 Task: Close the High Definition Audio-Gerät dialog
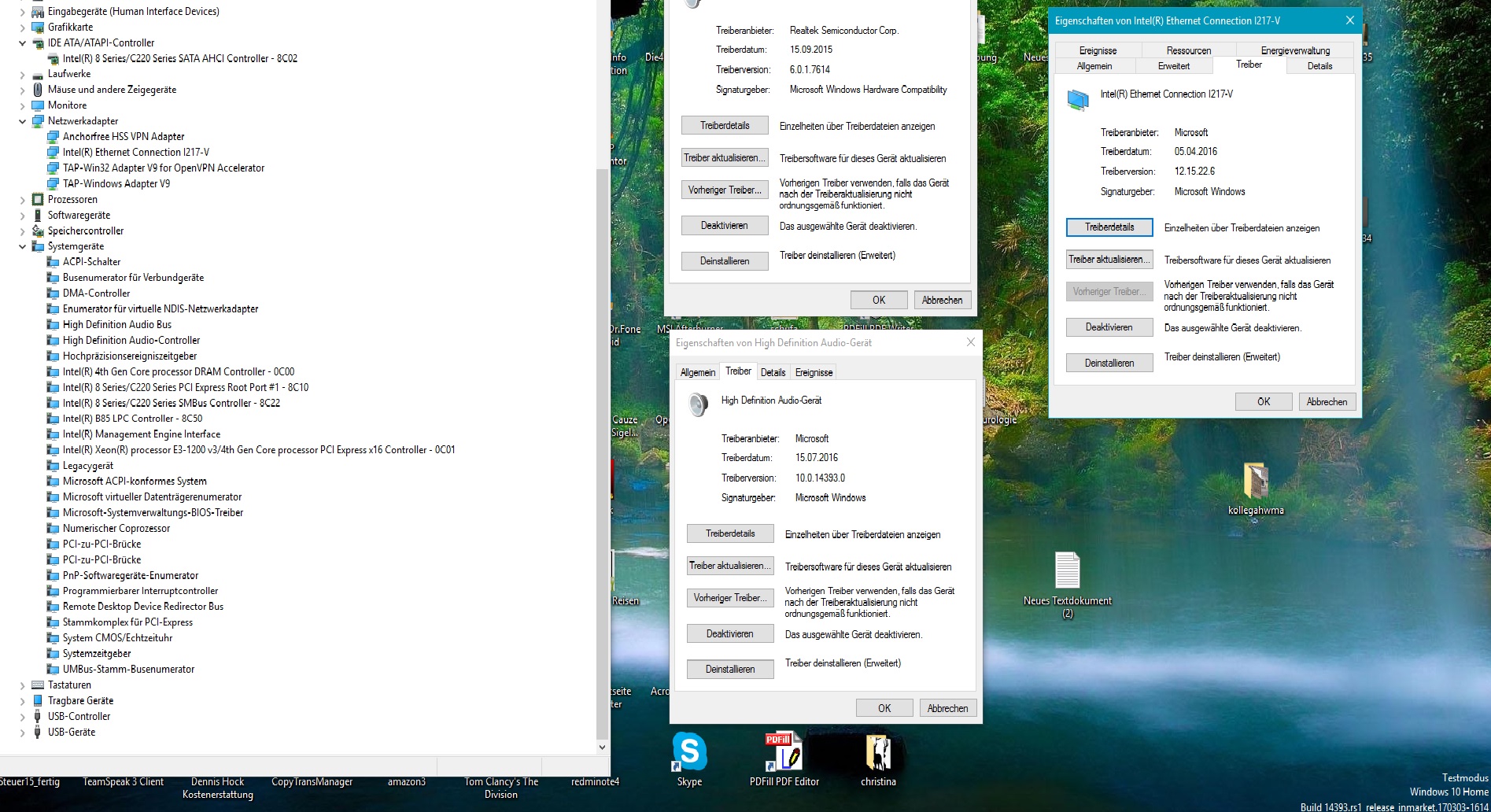coord(970,342)
